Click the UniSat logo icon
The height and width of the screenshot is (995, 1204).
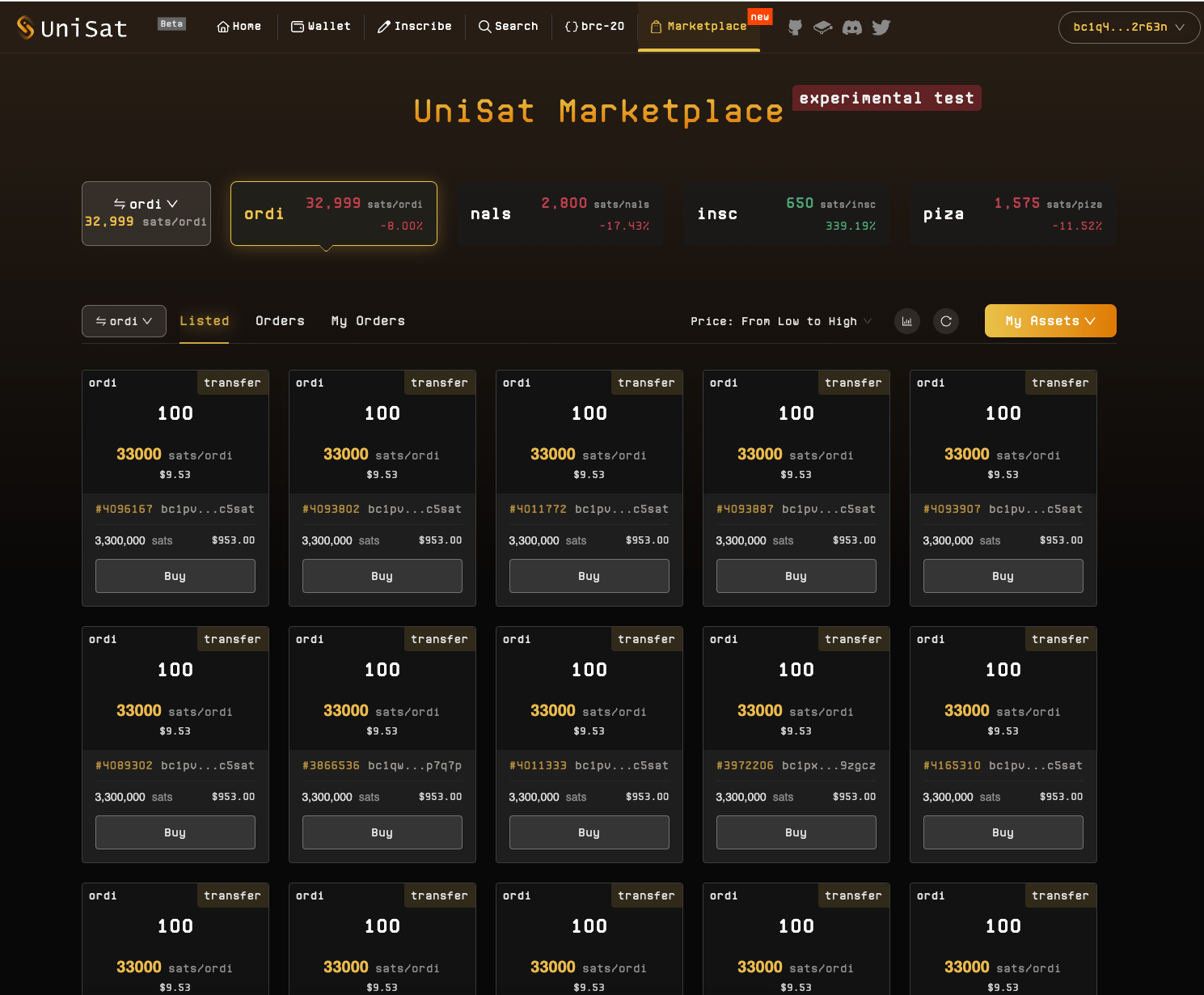(26, 28)
